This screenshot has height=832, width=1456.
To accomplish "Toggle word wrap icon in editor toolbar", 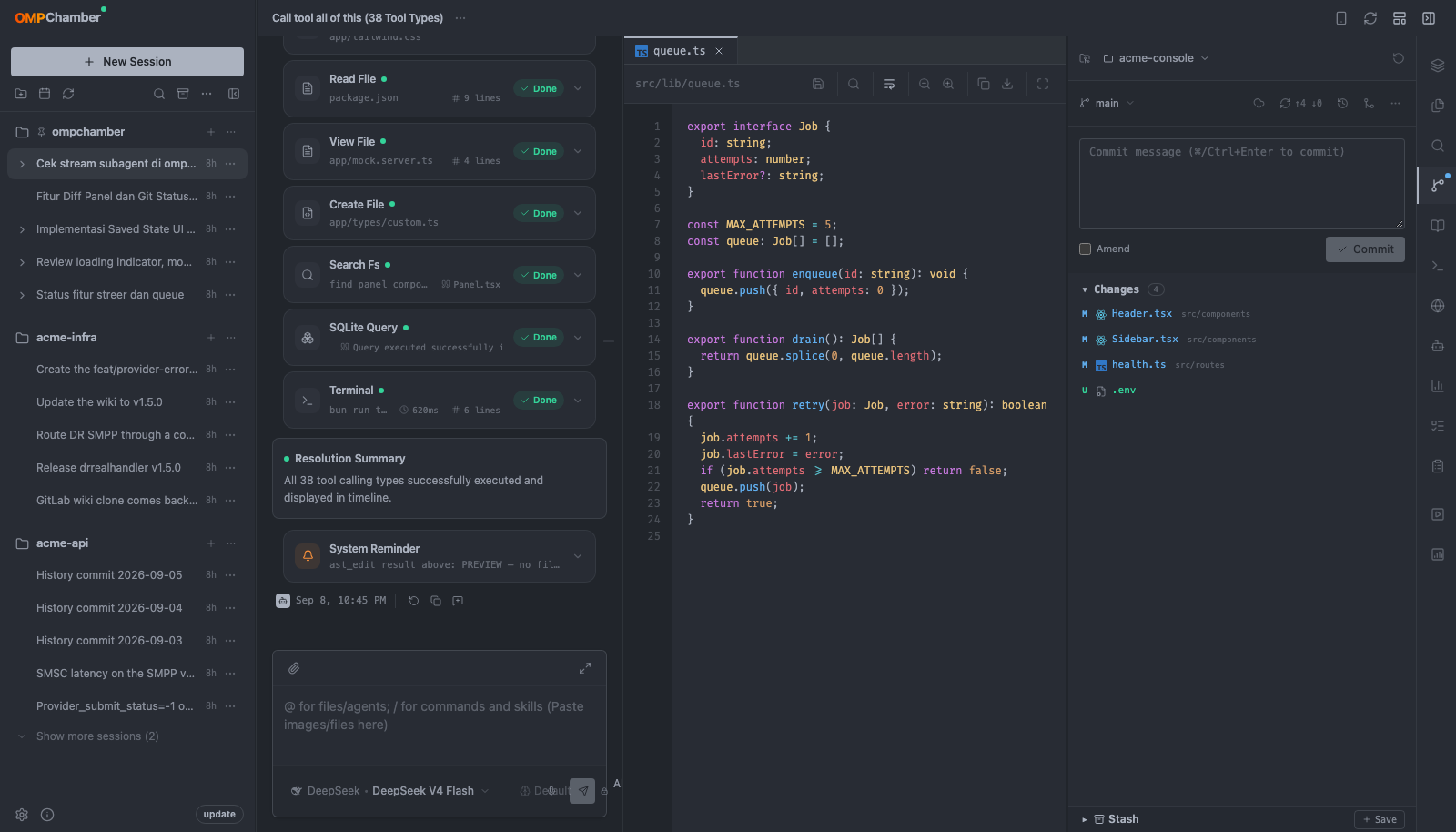I will pyautogui.click(x=889, y=84).
